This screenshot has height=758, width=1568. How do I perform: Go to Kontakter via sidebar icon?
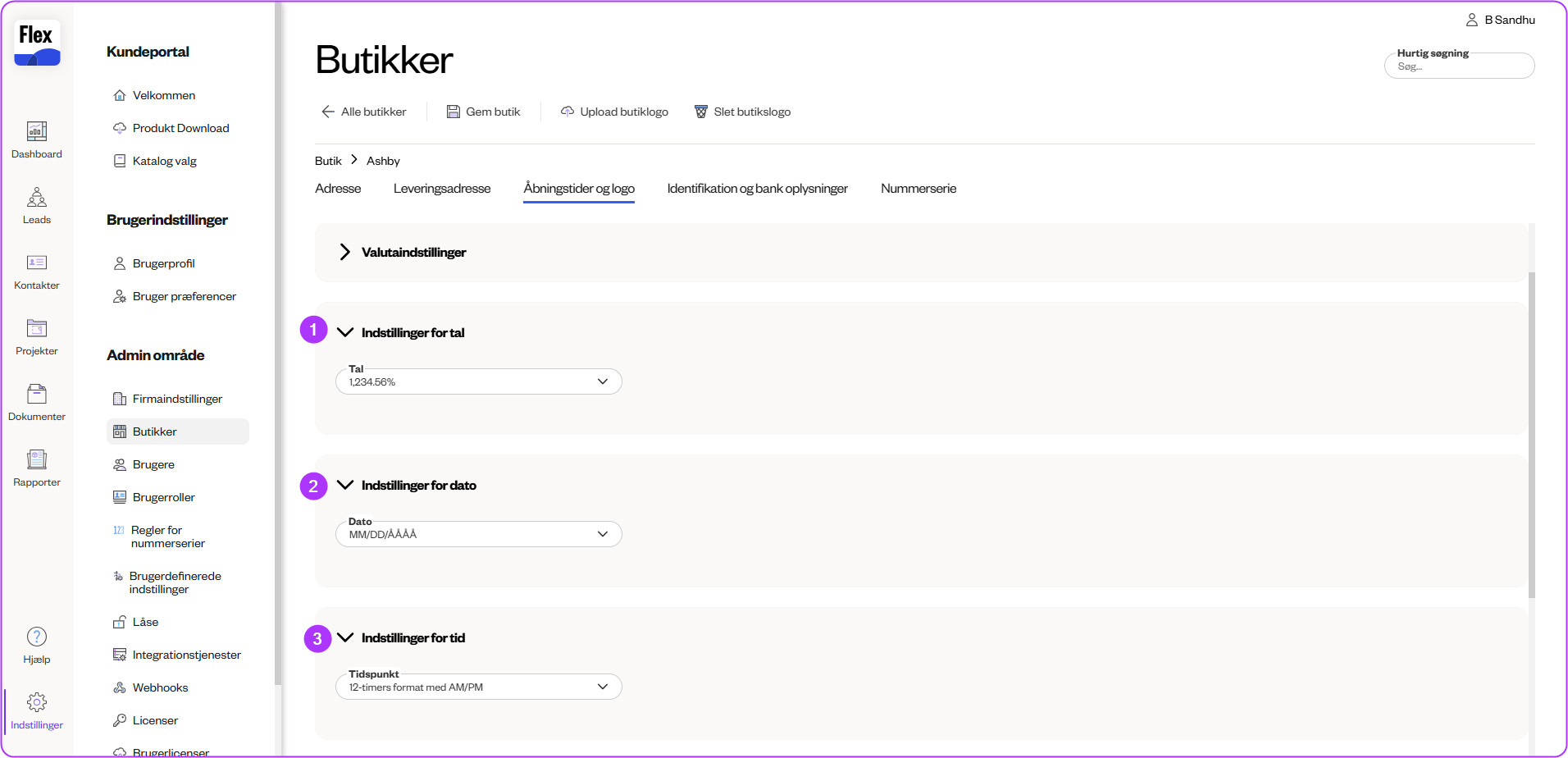37,263
